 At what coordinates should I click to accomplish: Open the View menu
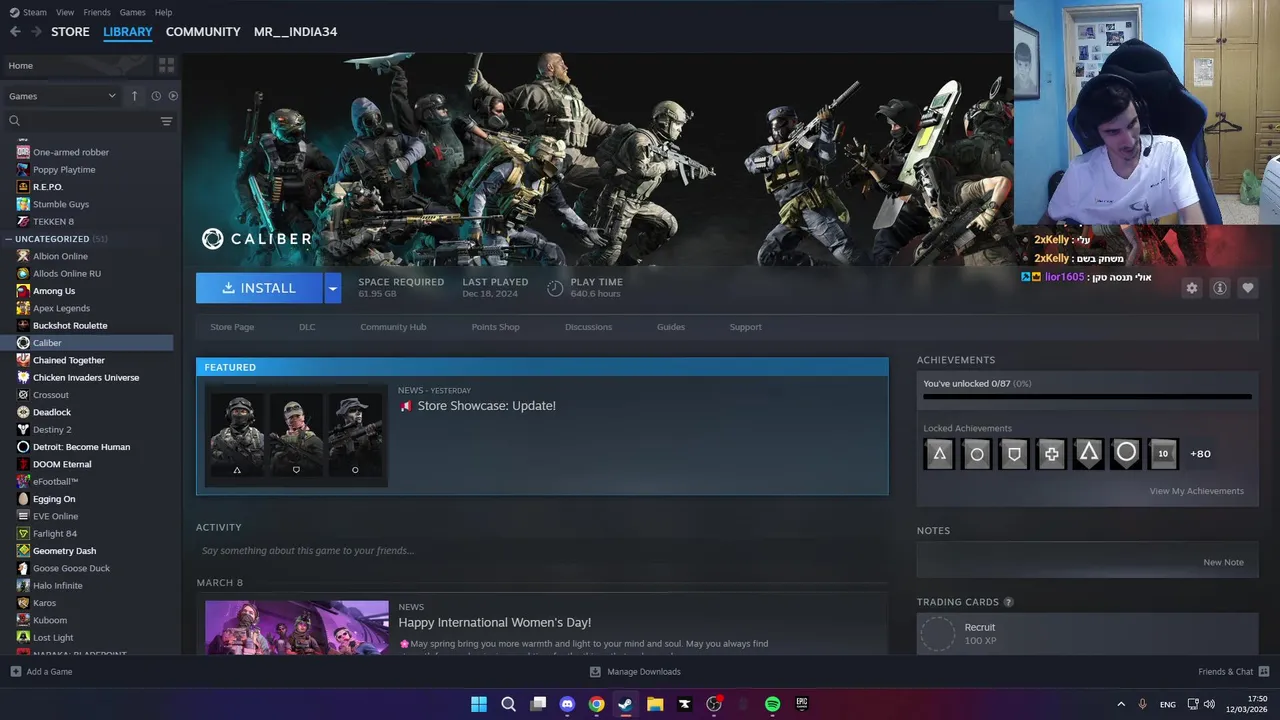tap(65, 12)
